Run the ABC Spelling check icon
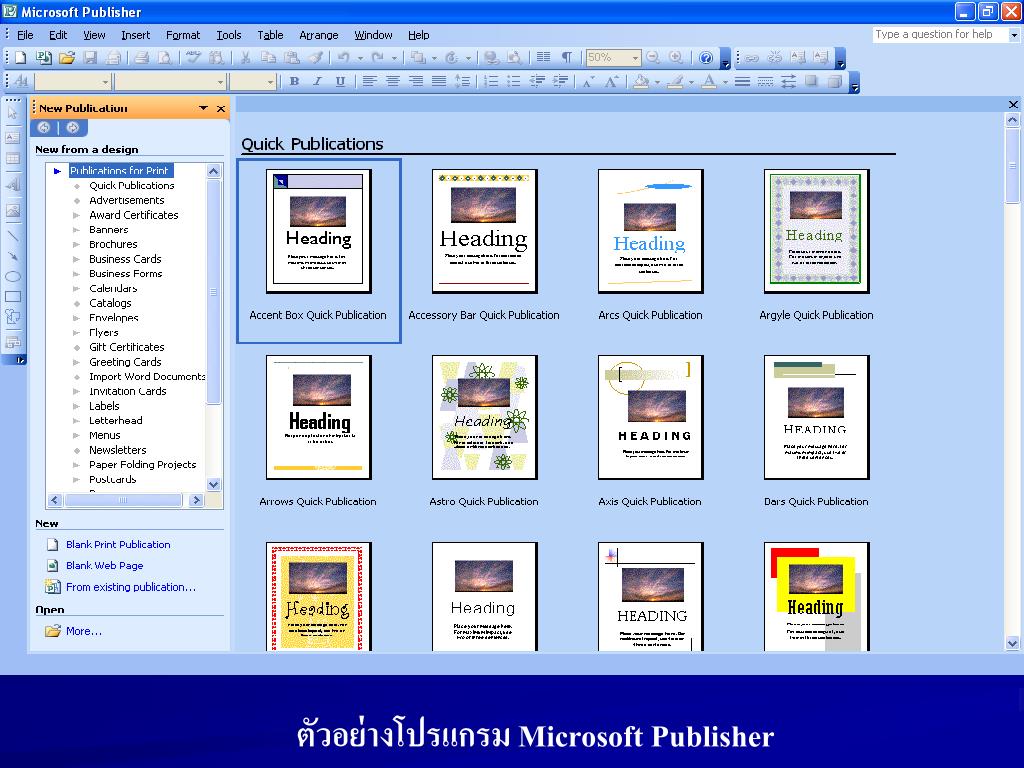1024x768 pixels. pyautogui.click(x=193, y=57)
